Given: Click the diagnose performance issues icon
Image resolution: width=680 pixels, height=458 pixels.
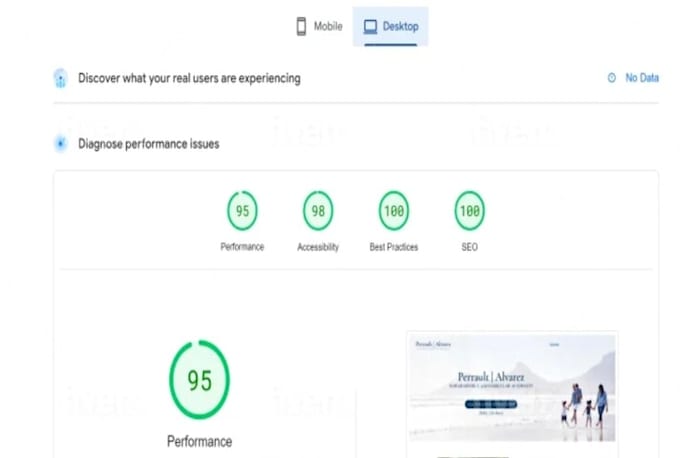Looking at the screenshot, I should click(61, 143).
